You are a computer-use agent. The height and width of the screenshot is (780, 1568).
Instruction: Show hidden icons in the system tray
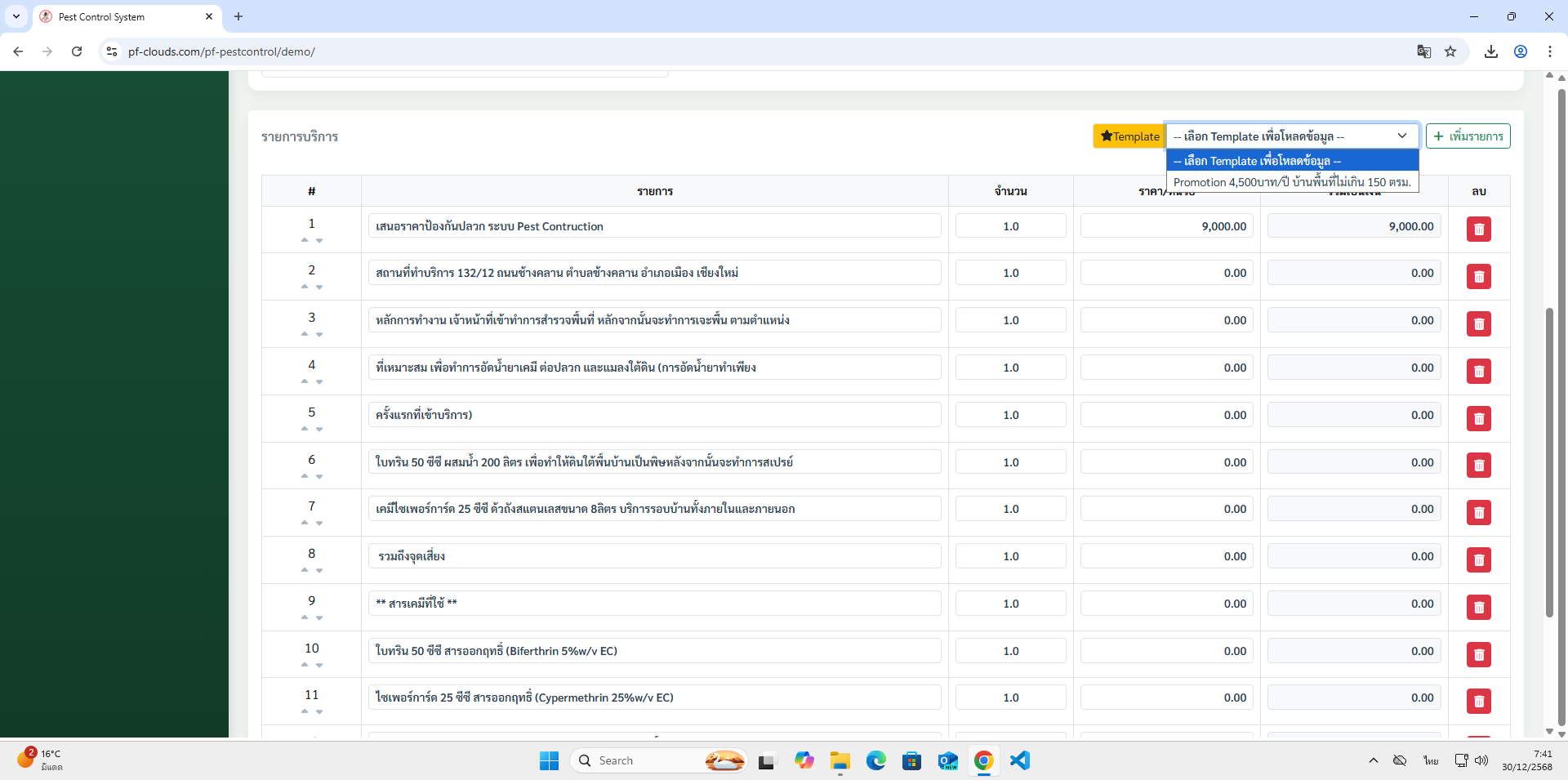point(1373,760)
